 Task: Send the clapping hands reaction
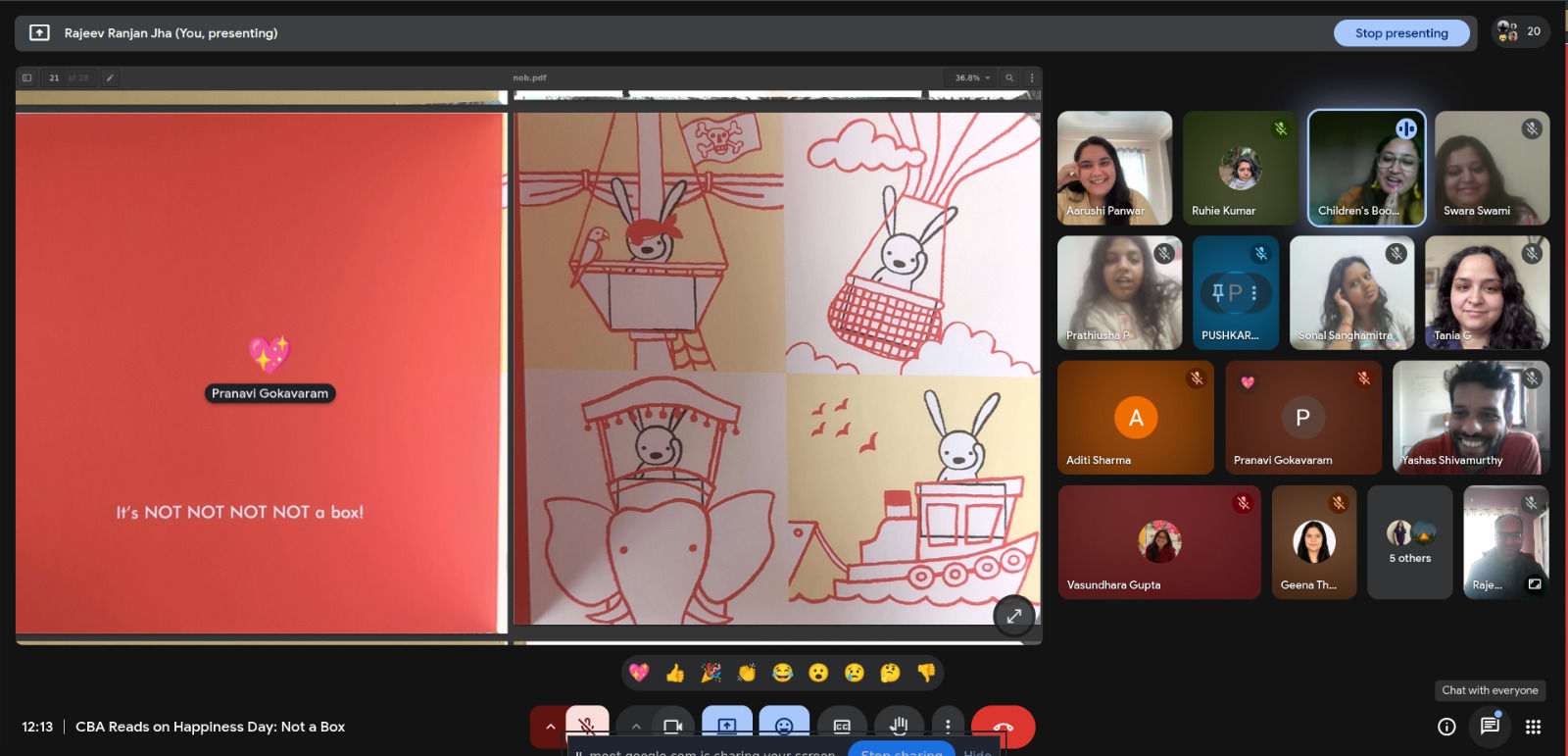pyautogui.click(x=747, y=673)
